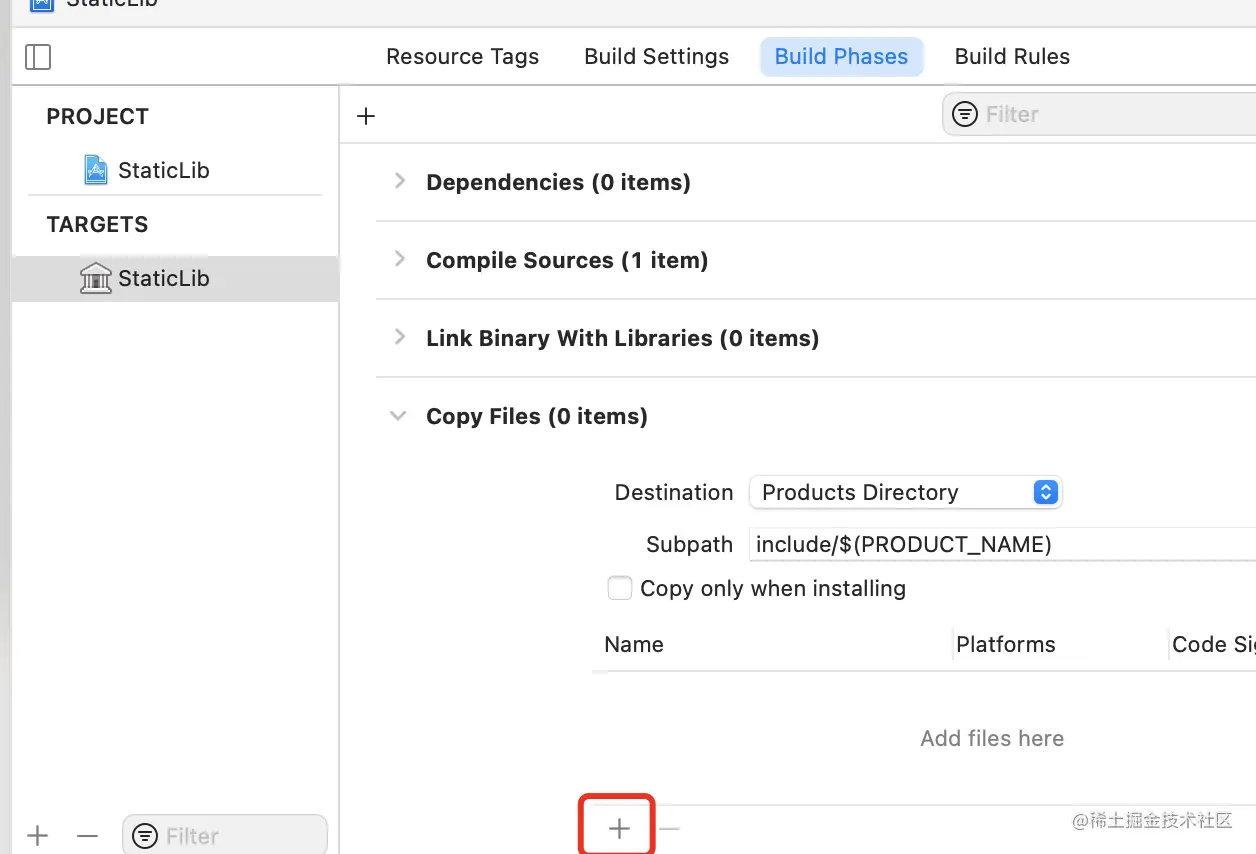This screenshot has width=1256, height=854.
Task: Open the Resource Tags tab
Action: [x=462, y=57]
